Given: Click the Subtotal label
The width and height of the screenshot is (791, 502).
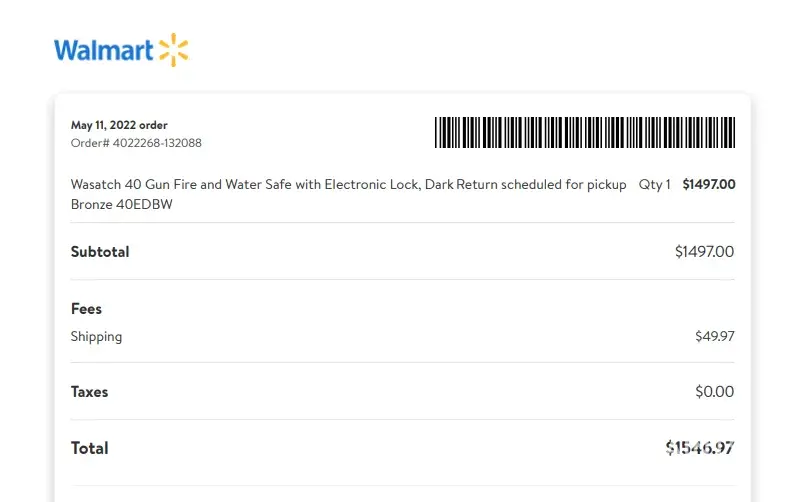Looking at the screenshot, I should (100, 252).
